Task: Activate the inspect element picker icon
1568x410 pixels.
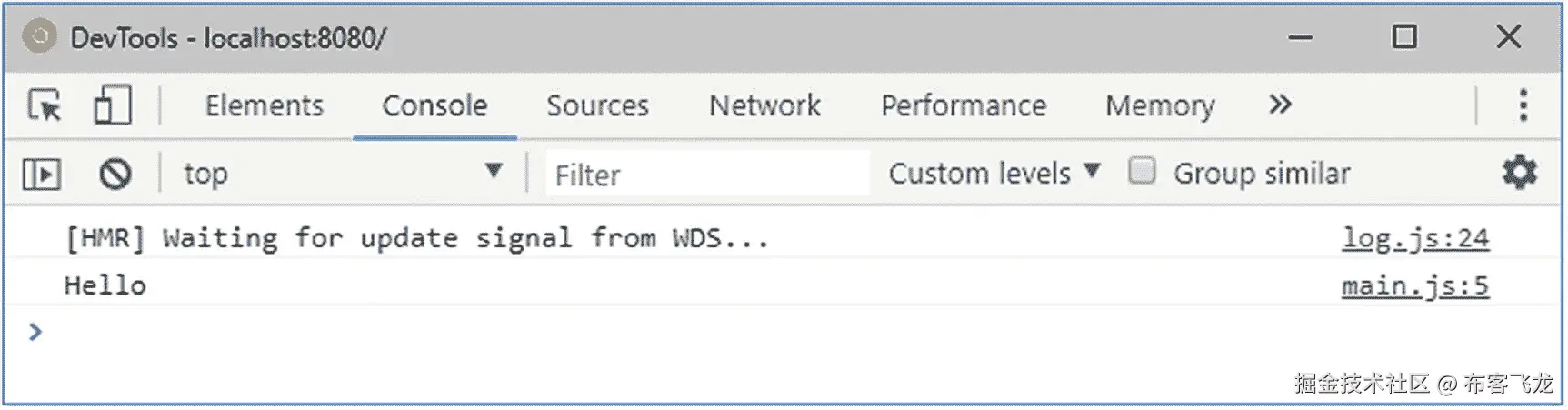Action: click(44, 105)
